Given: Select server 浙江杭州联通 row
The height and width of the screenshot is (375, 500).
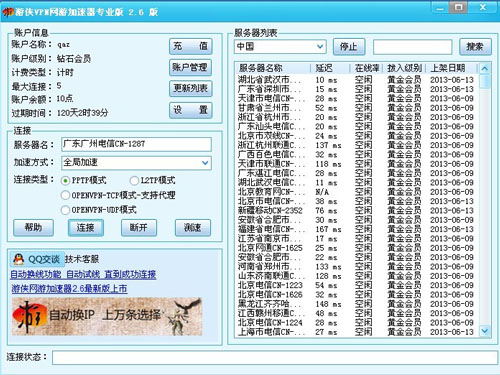Looking at the screenshot, I should click(x=357, y=145).
